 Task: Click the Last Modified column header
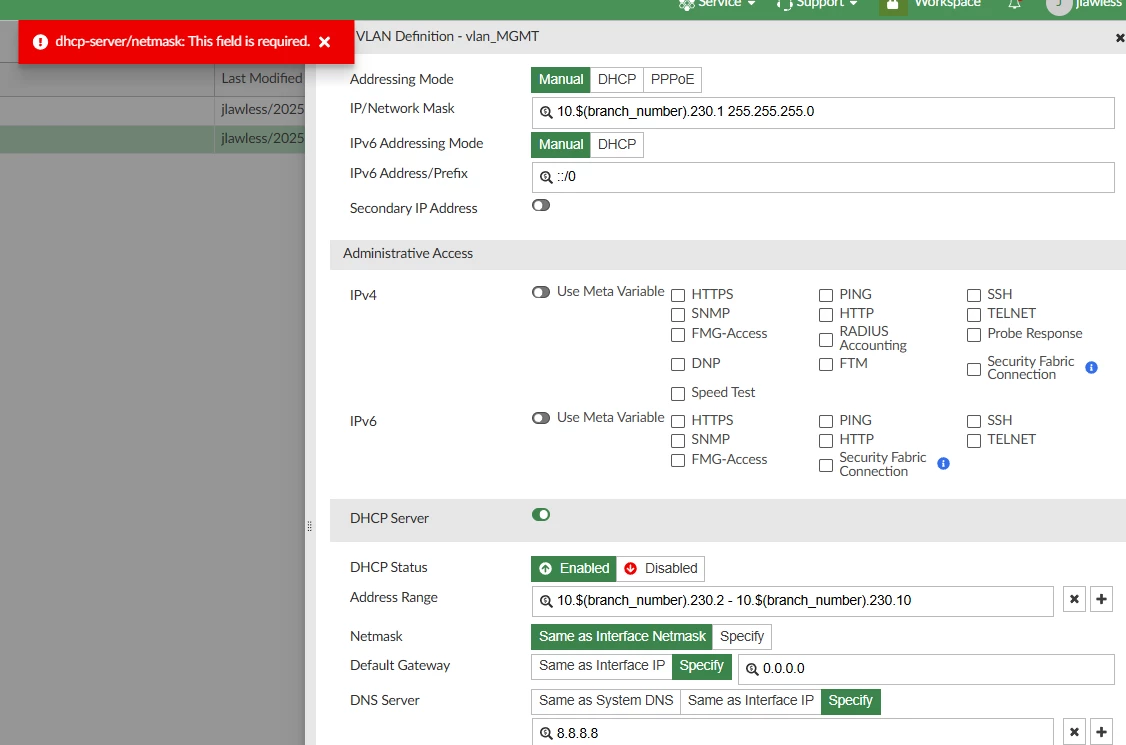click(x=261, y=78)
